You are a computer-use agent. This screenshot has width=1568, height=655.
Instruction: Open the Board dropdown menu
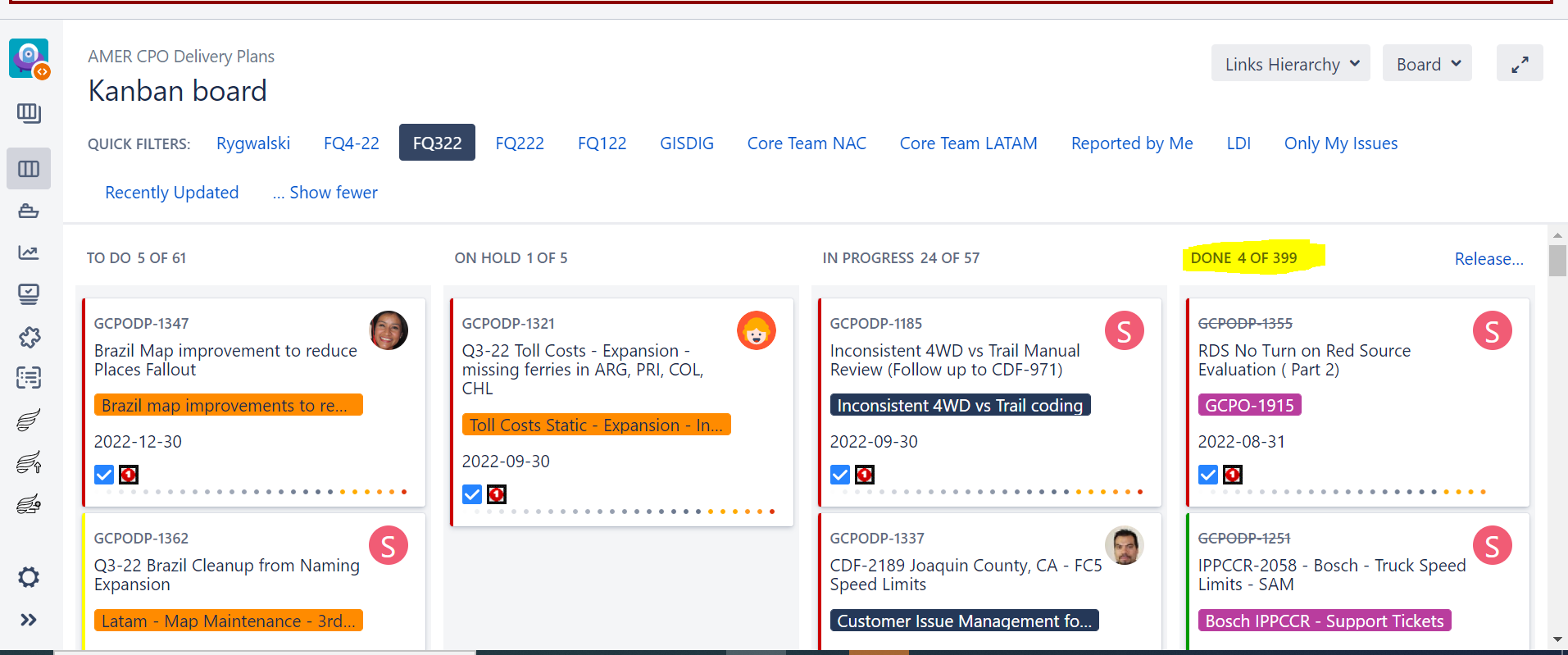pyautogui.click(x=1428, y=64)
